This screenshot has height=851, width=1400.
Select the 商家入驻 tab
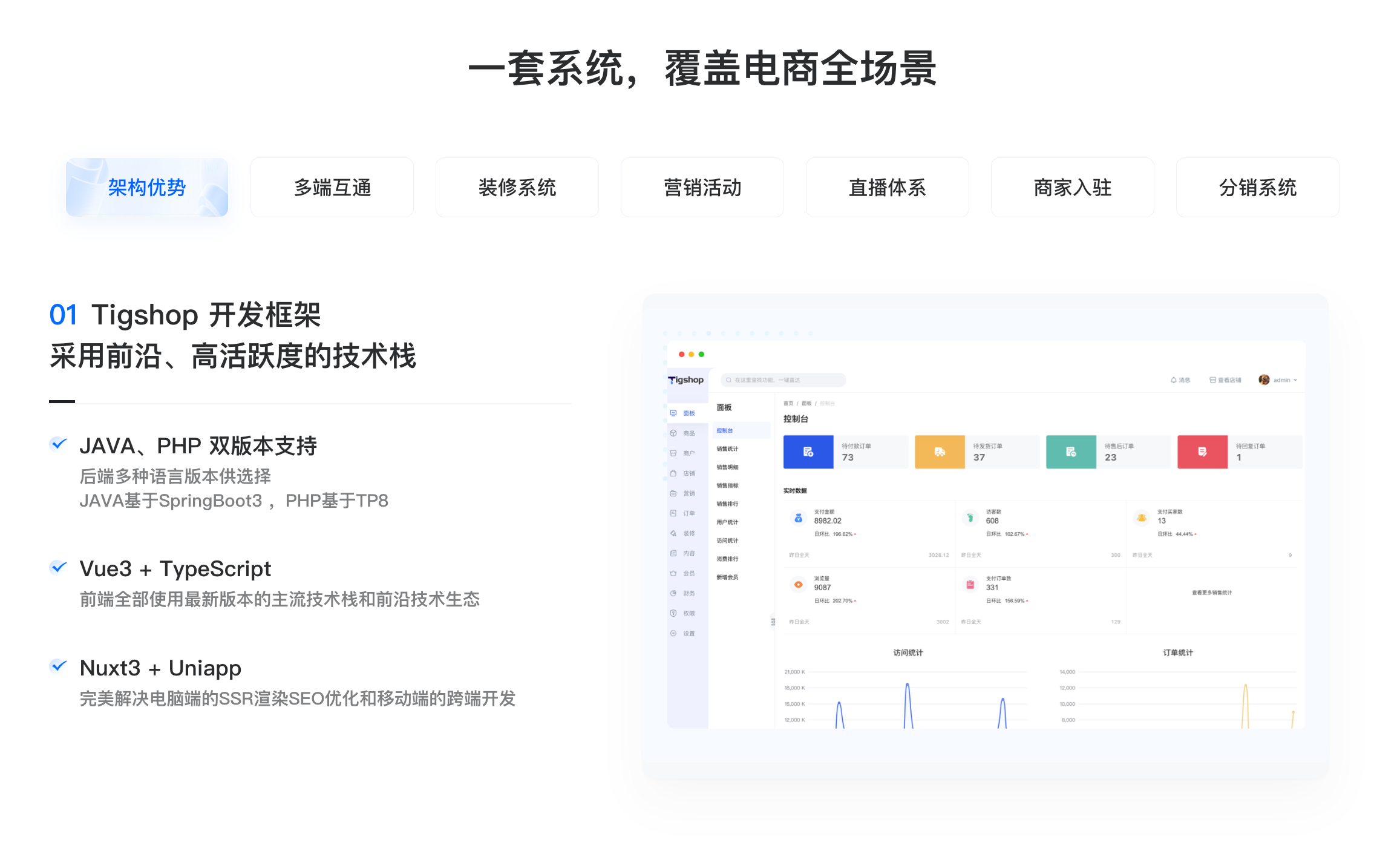pos(1073,188)
